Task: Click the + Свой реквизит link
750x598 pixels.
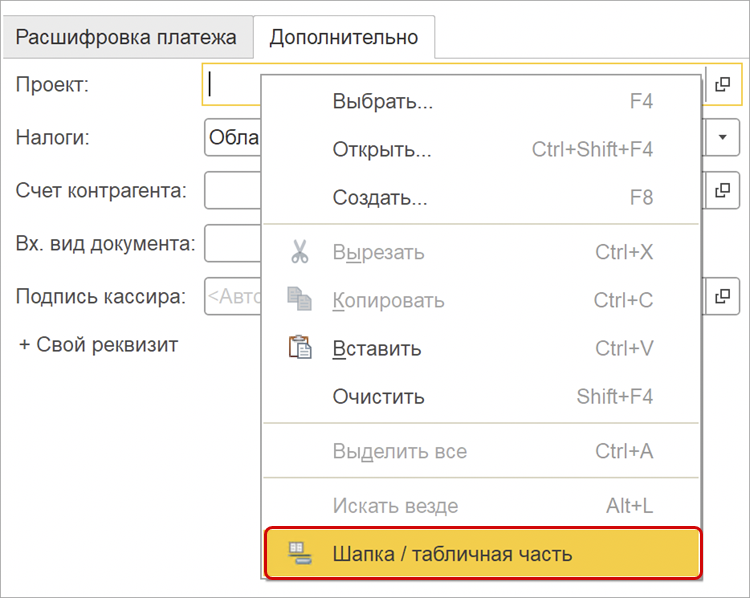Action: click(98, 345)
